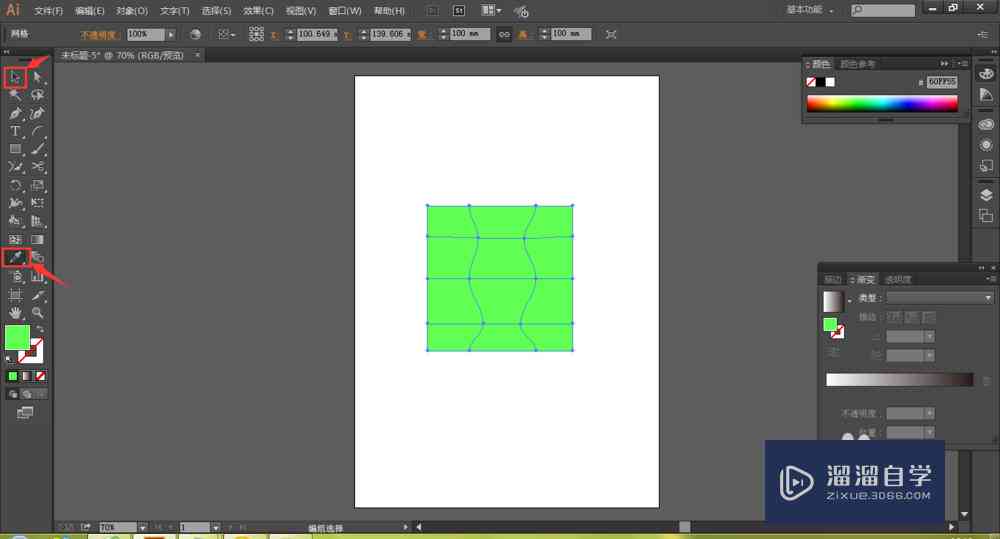Collapse the Color panel double arrow
Image resolution: width=1000 pixels, height=539 pixels.
944,64
